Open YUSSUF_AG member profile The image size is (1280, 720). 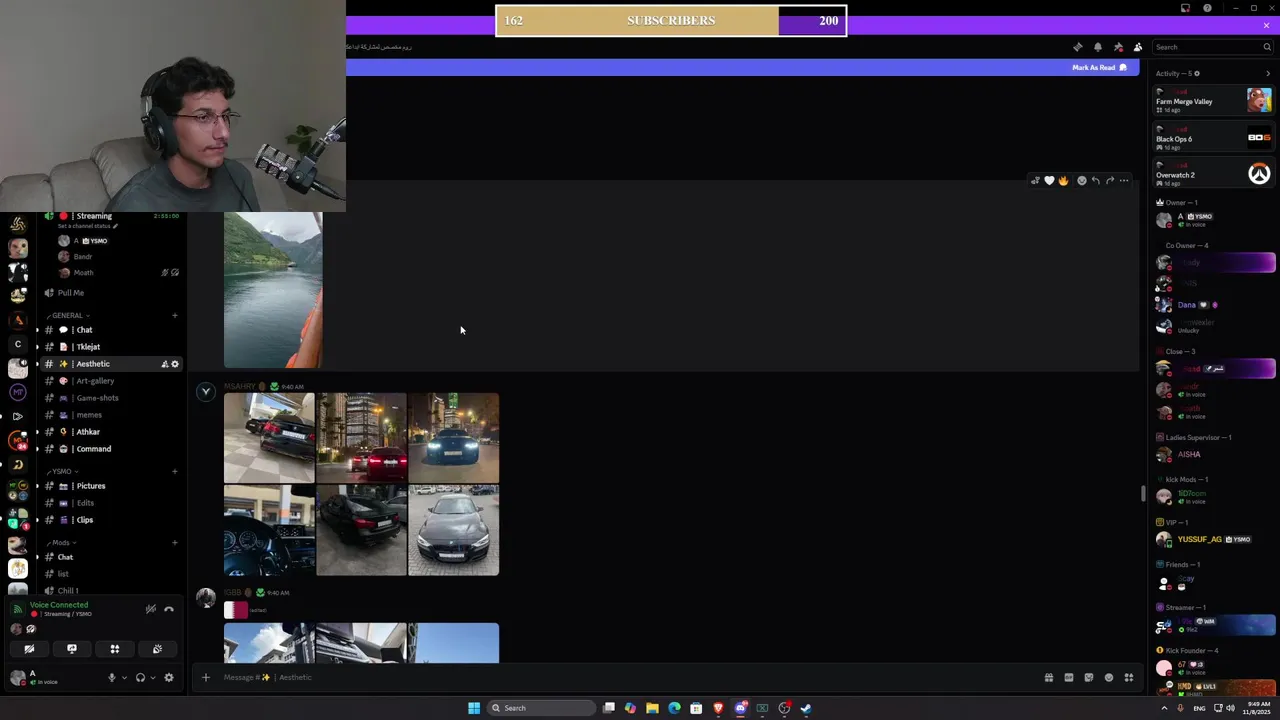tap(1213, 540)
